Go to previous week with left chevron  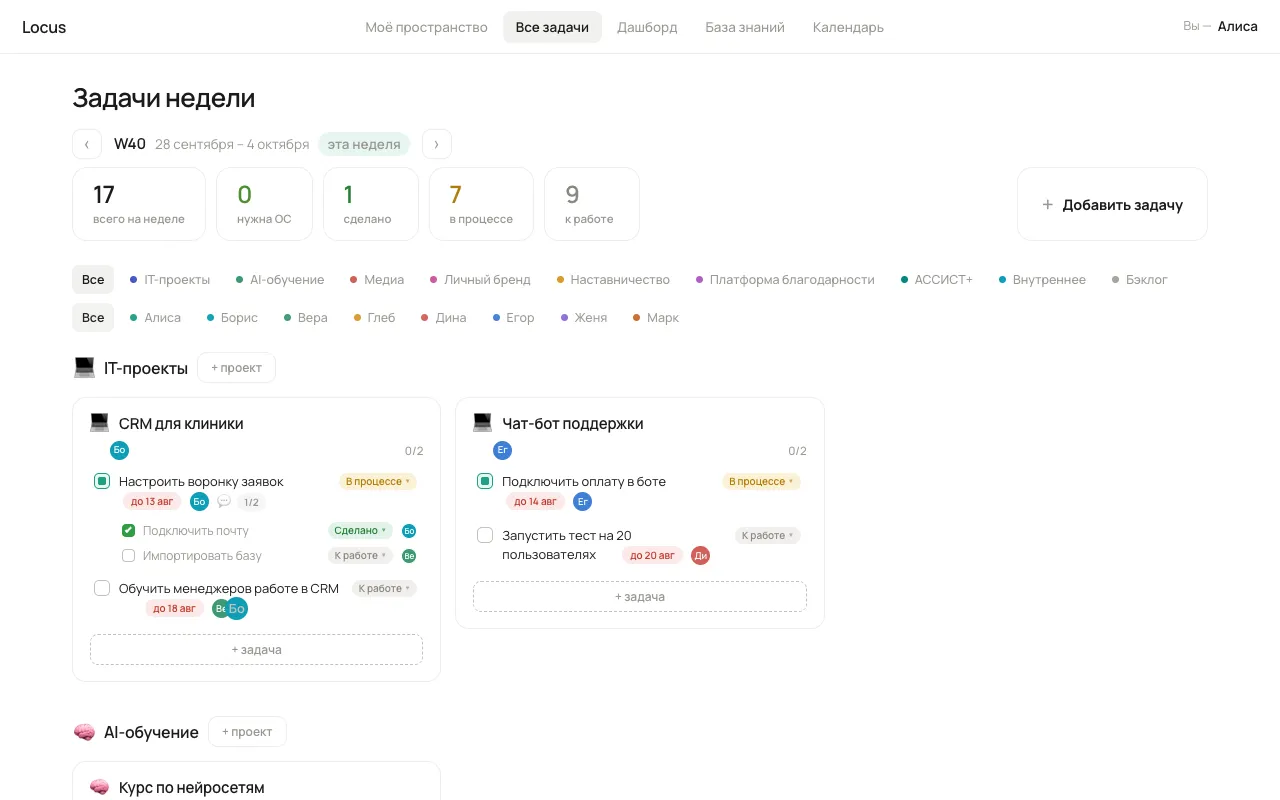tap(87, 144)
